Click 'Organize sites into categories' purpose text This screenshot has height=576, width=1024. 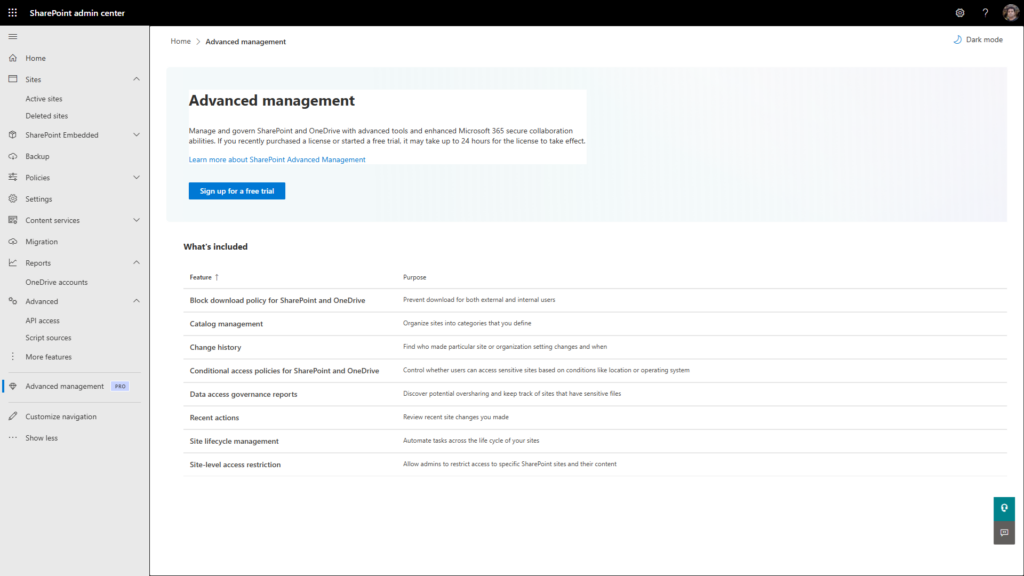[467, 323]
